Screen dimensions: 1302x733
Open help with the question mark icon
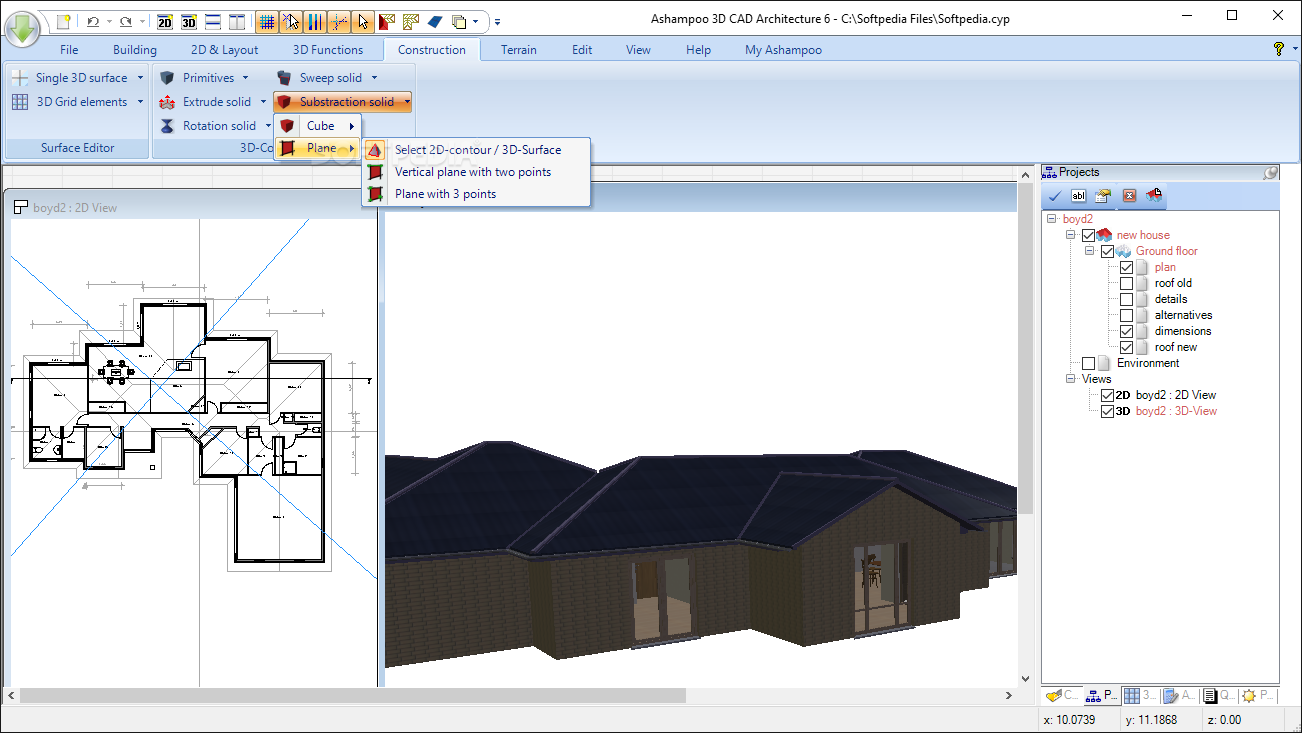point(1278,49)
